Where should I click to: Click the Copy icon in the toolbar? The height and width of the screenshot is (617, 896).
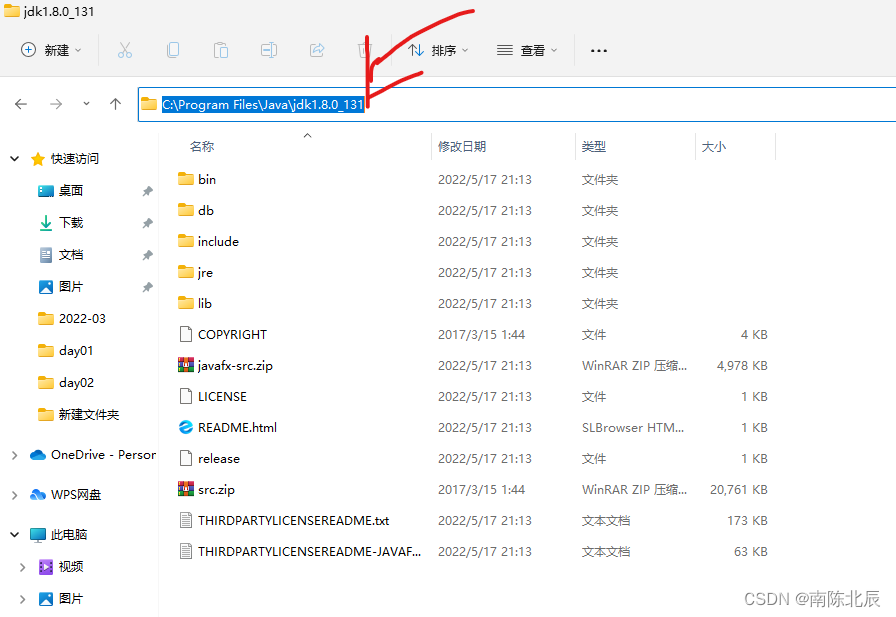pyautogui.click(x=173, y=50)
